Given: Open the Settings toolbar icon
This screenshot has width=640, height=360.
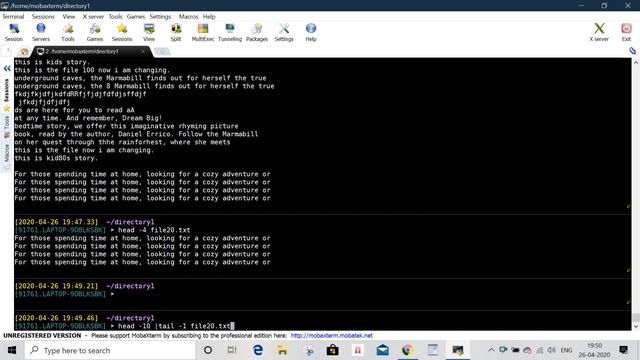Looking at the screenshot, I should tap(284, 32).
